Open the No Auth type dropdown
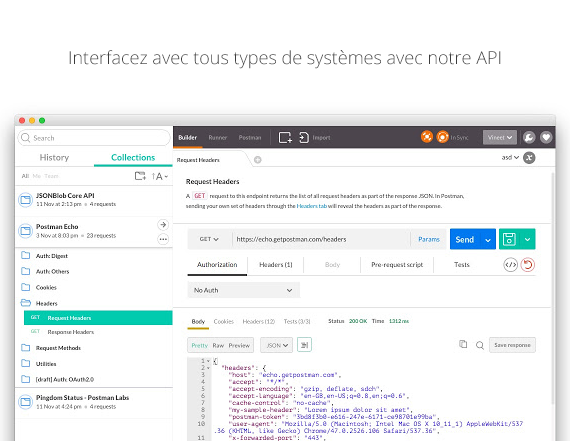Screen dimensions: 570x441 tap(244, 290)
